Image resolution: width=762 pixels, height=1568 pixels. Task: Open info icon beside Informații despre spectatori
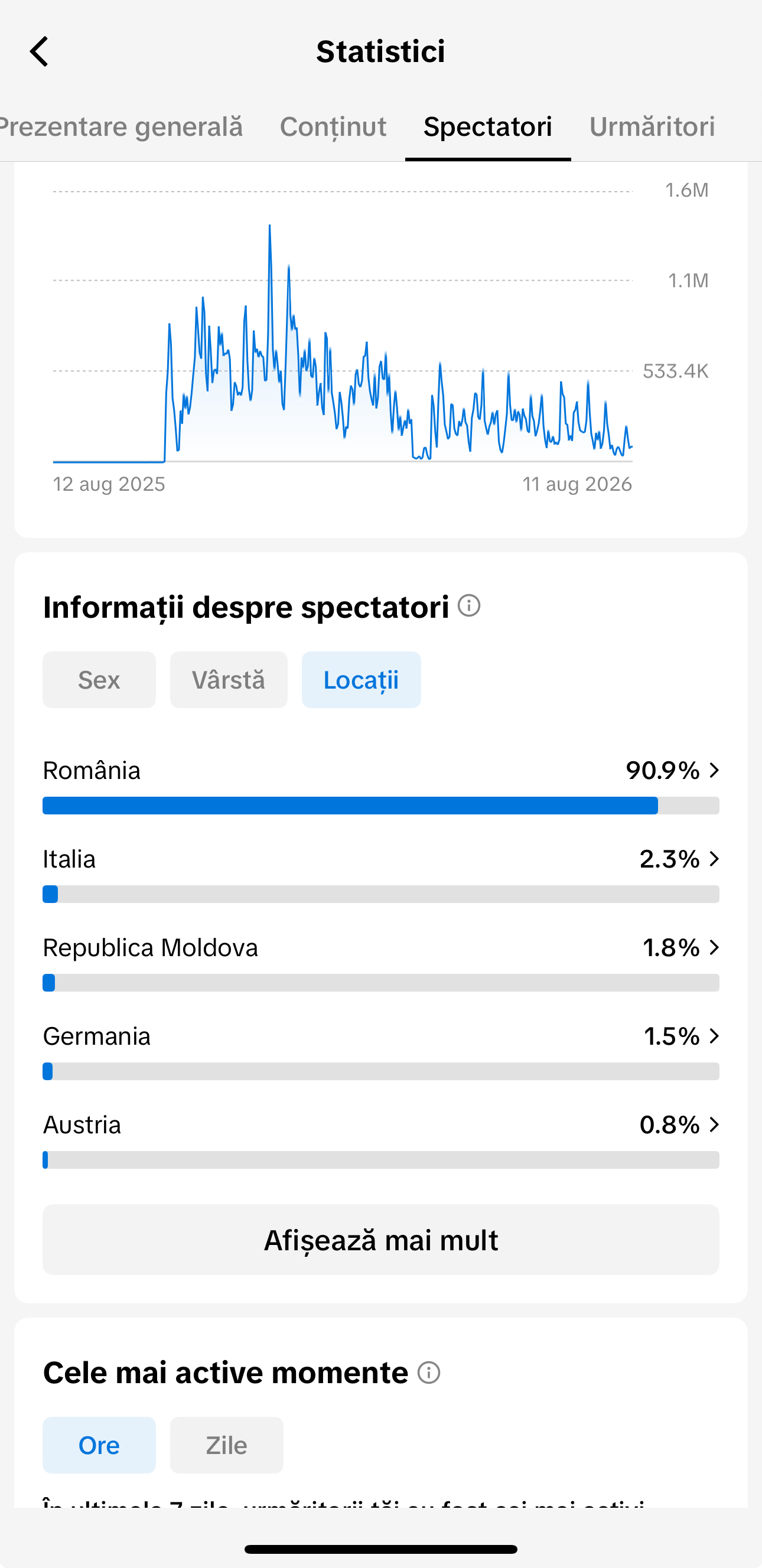[468, 606]
